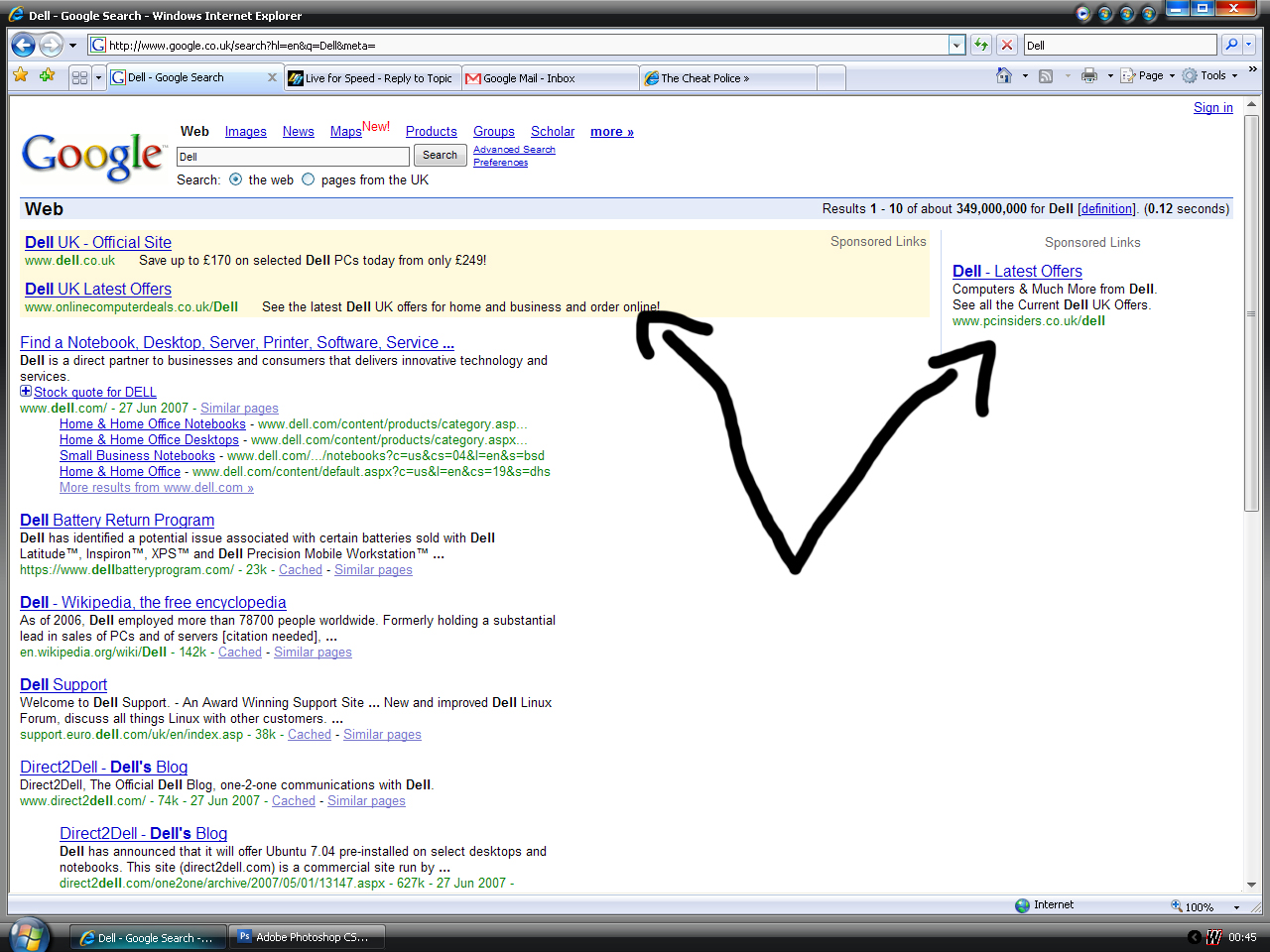Switch to Live for Speed - Reply to Topic tab
The image size is (1270, 952).
point(373,78)
